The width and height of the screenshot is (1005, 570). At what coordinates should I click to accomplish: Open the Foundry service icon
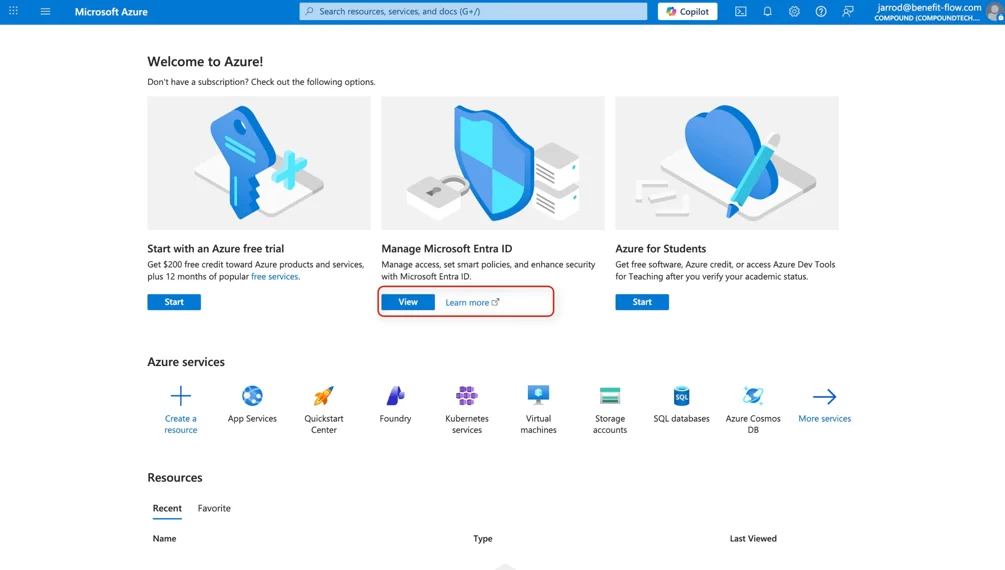[395, 396]
